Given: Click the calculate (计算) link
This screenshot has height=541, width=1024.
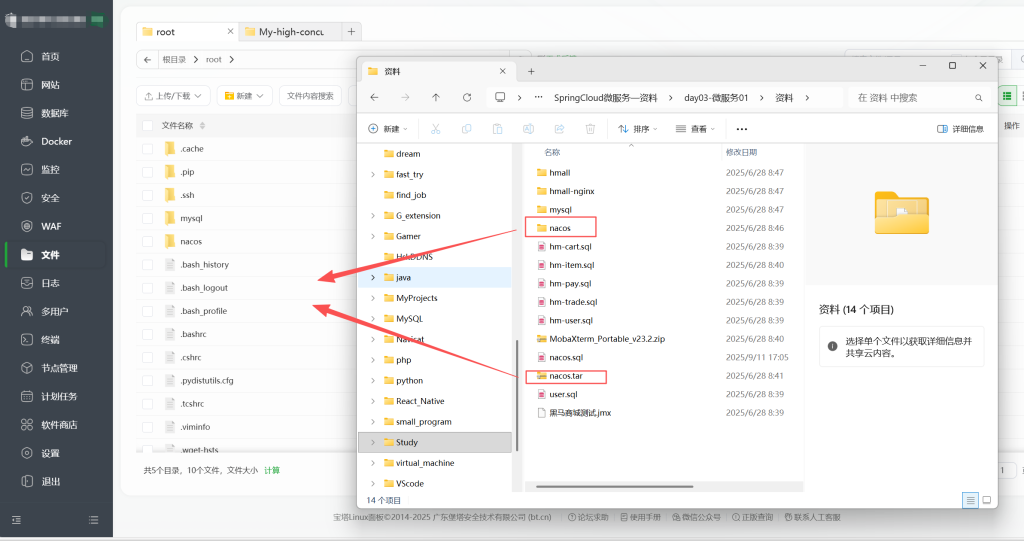Looking at the screenshot, I should pos(272,470).
